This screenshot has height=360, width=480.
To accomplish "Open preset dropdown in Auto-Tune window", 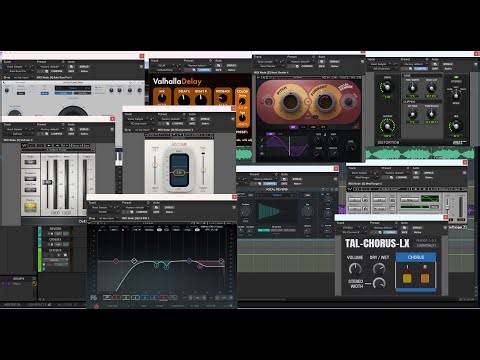I will click(x=51, y=66).
